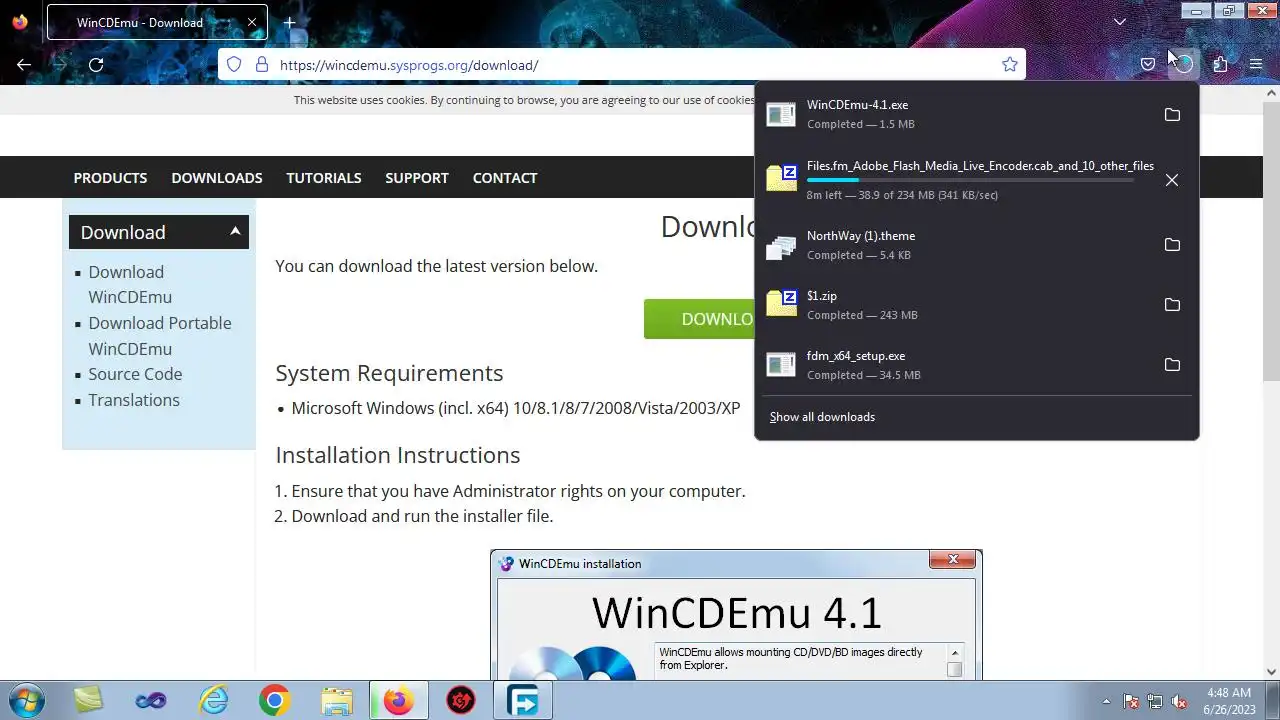Viewport: 1280px width, 720px height.
Task: Open Show all downloads
Action: click(x=822, y=417)
